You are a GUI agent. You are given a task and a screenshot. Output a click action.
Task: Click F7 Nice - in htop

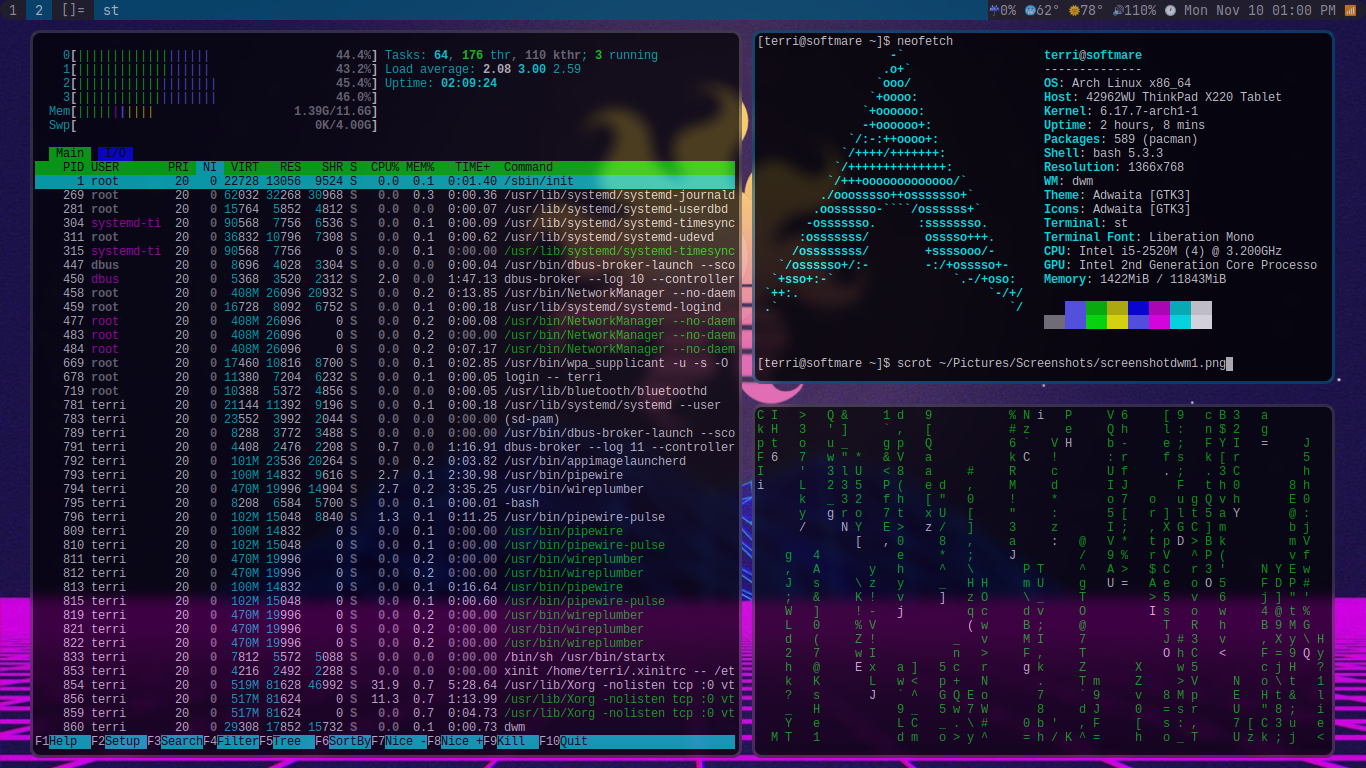pos(399,742)
